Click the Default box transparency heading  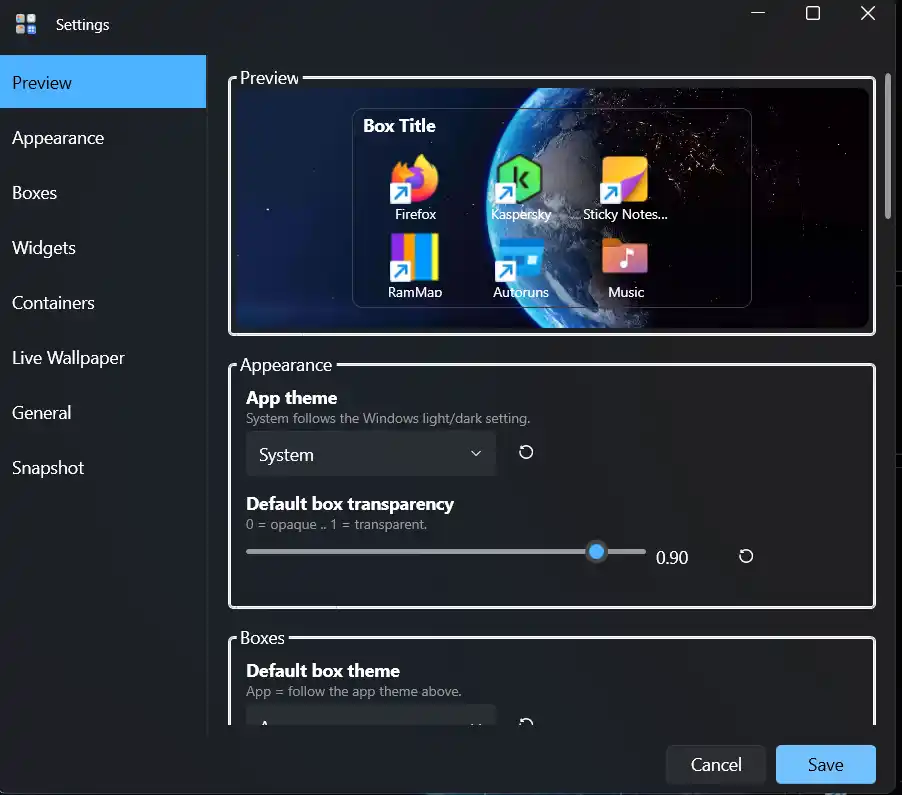(350, 504)
